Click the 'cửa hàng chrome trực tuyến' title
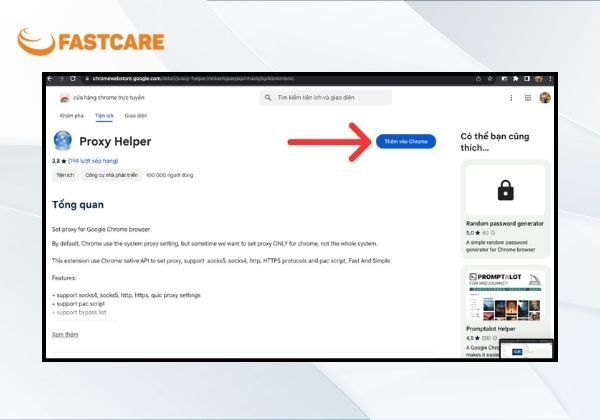The width and height of the screenshot is (600, 420). pyautogui.click(x=109, y=98)
